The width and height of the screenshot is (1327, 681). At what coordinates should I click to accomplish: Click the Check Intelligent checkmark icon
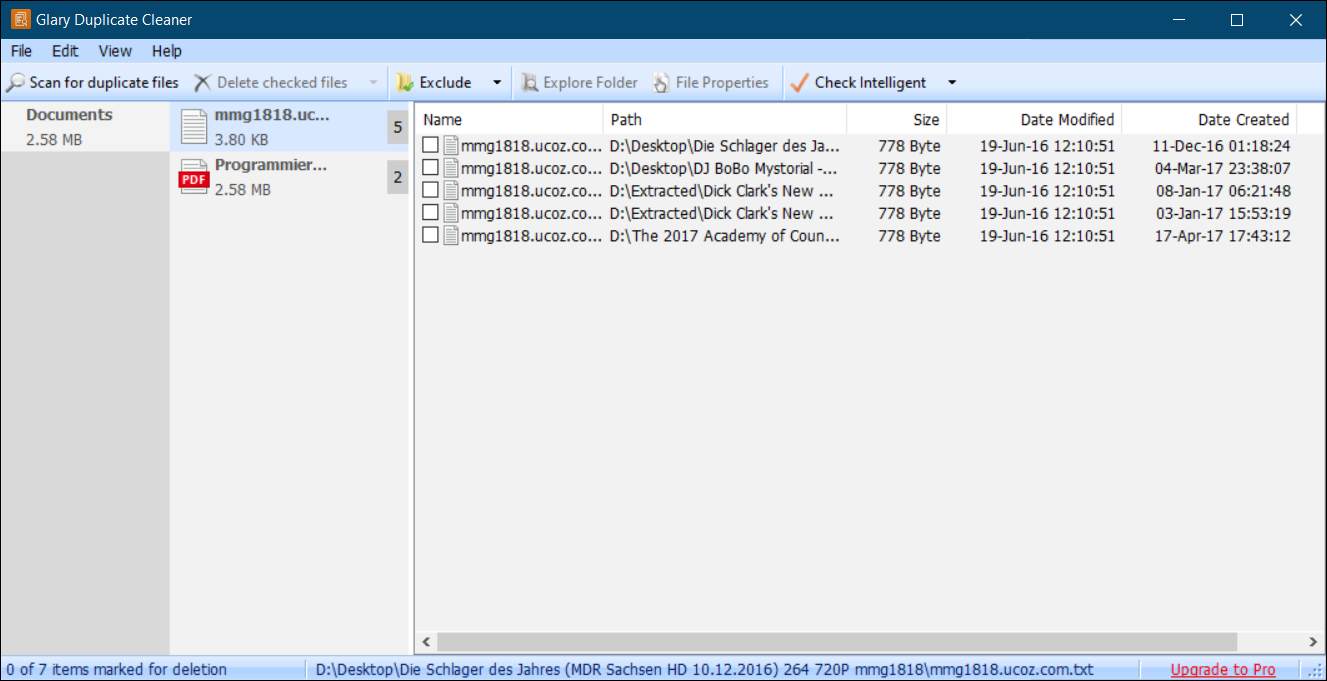[798, 83]
